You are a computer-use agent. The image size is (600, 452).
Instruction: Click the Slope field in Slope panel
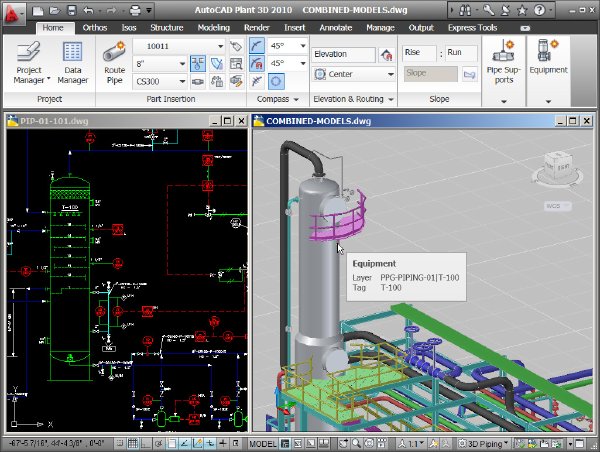pos(431,74)
